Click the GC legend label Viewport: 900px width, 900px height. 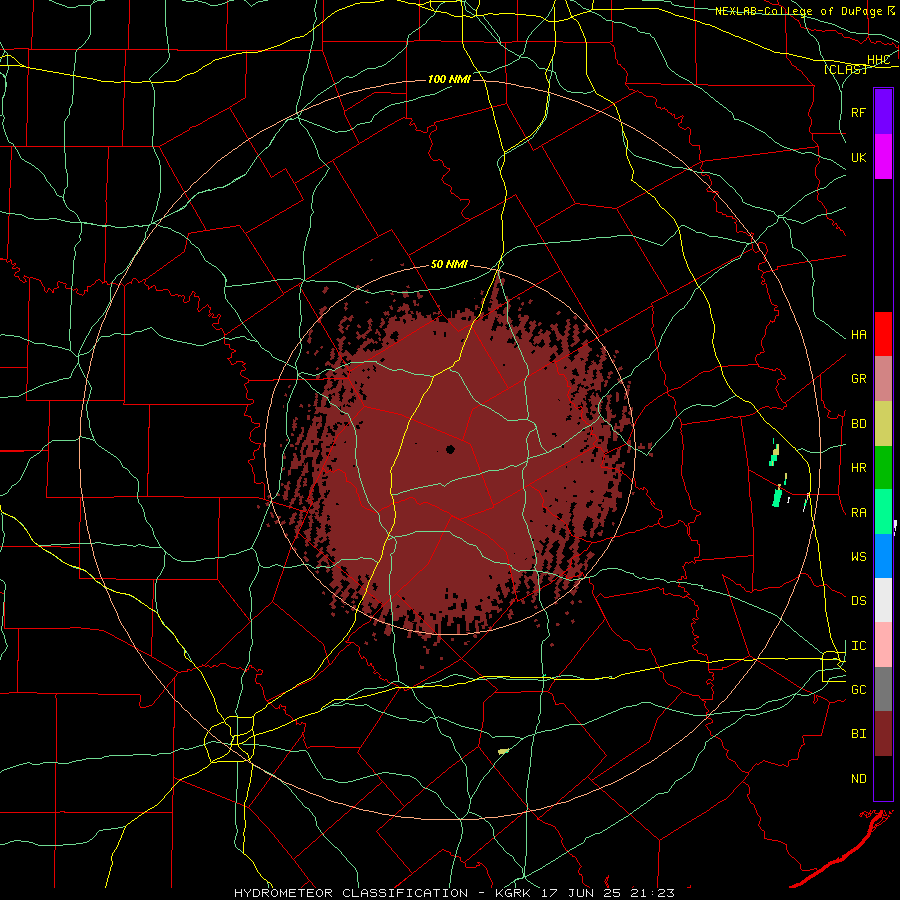coord(858,690)
